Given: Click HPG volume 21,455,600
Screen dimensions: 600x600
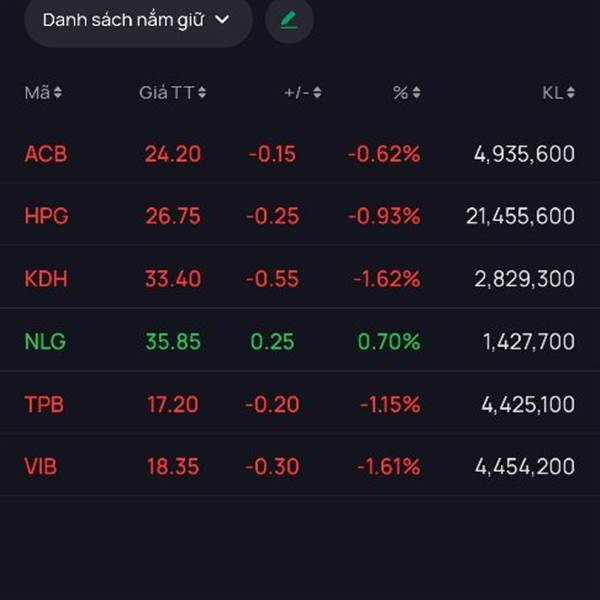Looking at the screenshot, I should click(520, 216).
